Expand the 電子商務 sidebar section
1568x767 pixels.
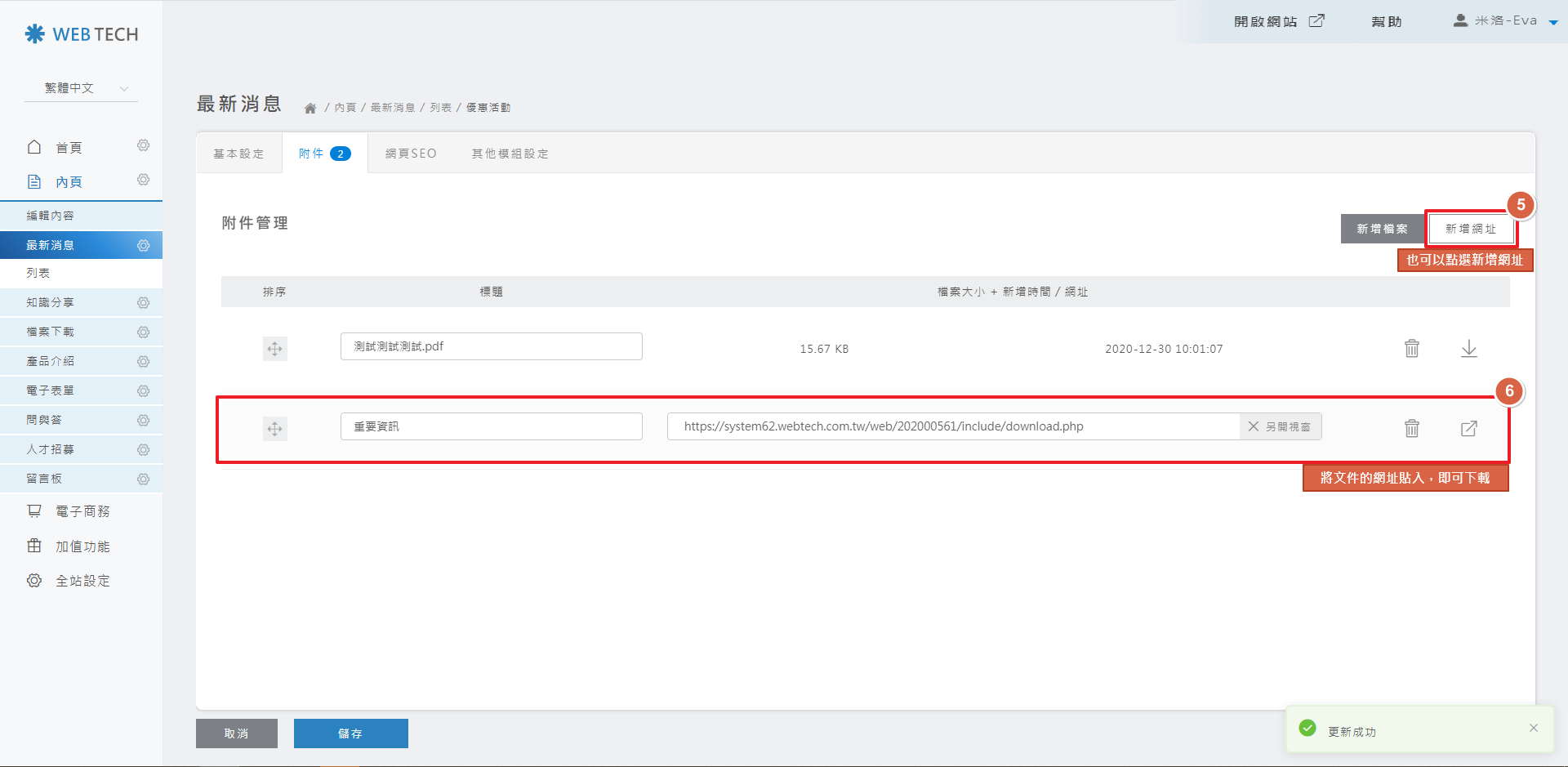pyautogui.click(x=82, y=511)
